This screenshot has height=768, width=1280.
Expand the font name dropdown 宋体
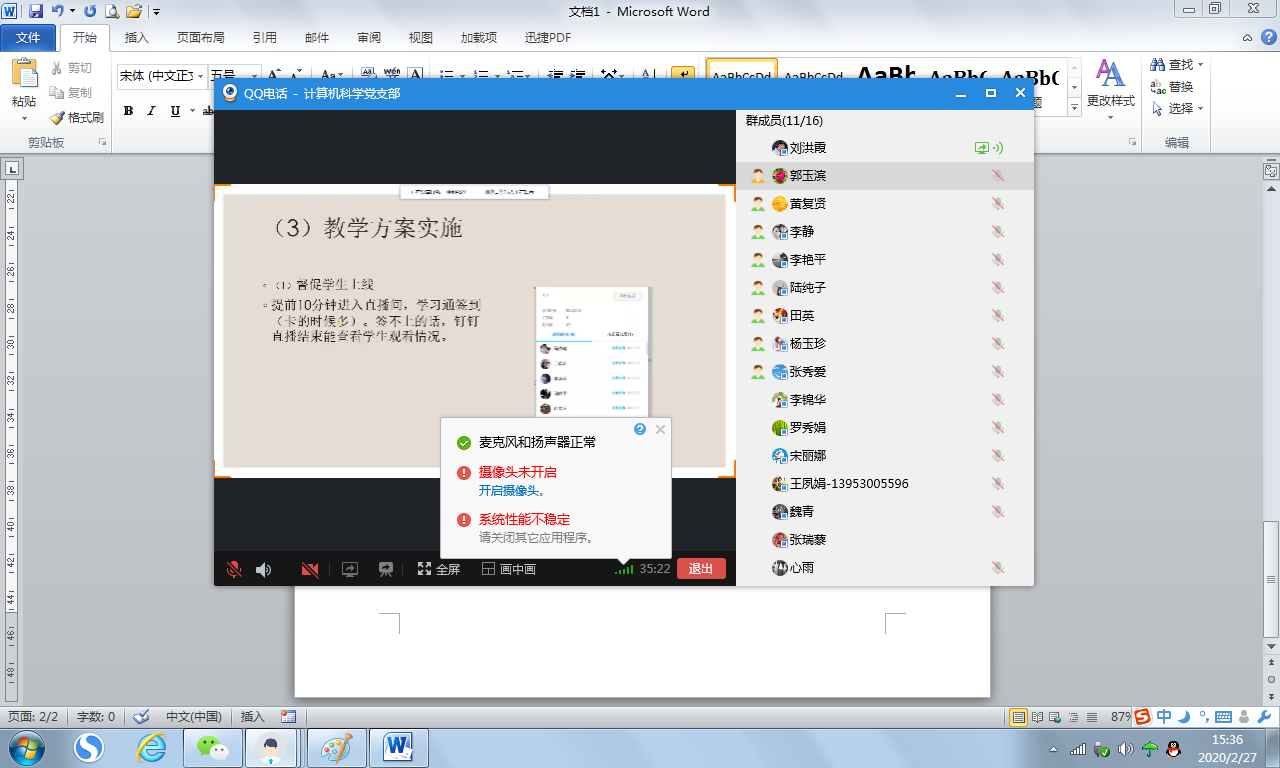pyautogui.click(x=201, y=76)
